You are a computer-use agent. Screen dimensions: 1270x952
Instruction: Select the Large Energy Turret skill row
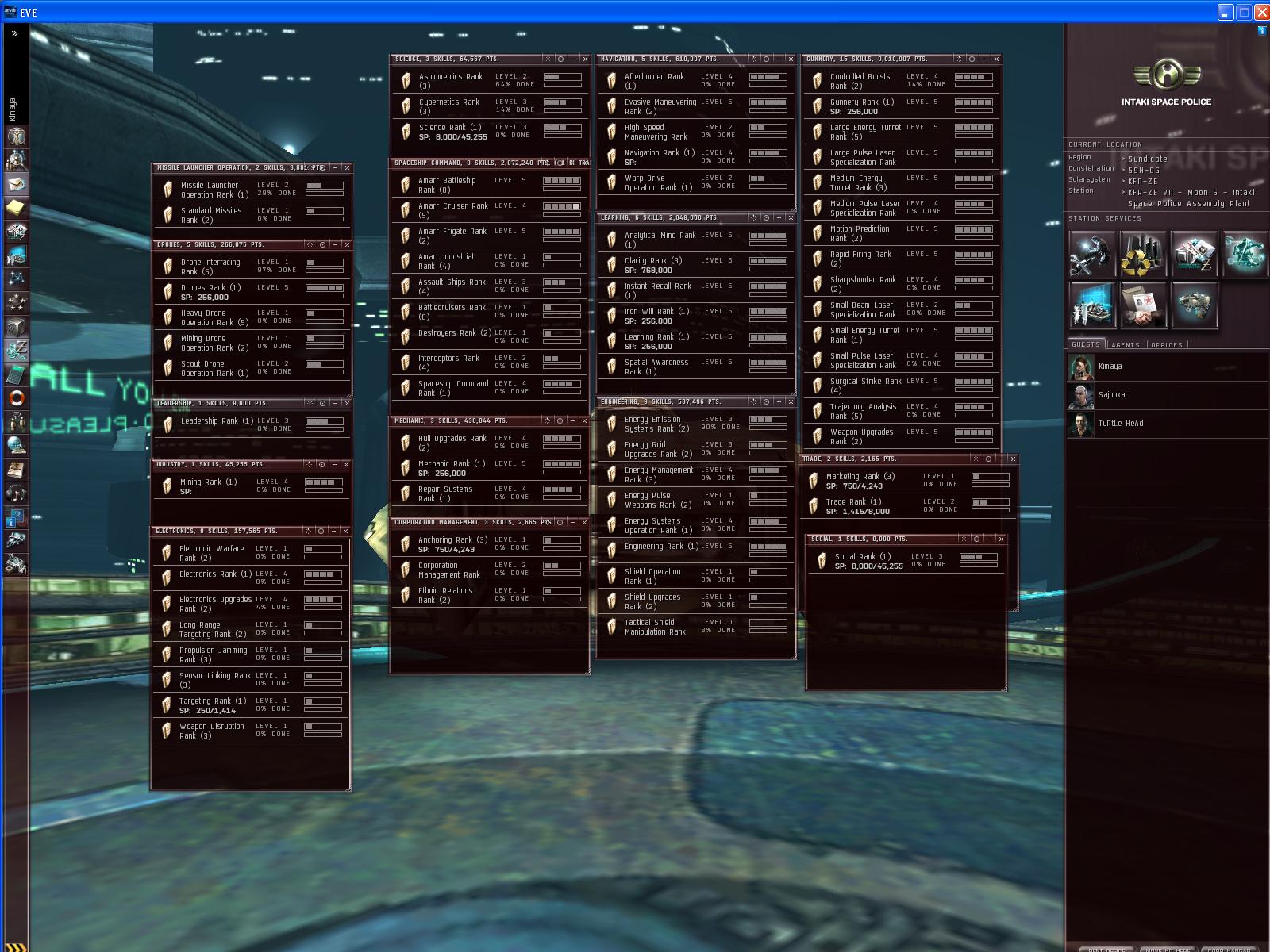[901, 132]
